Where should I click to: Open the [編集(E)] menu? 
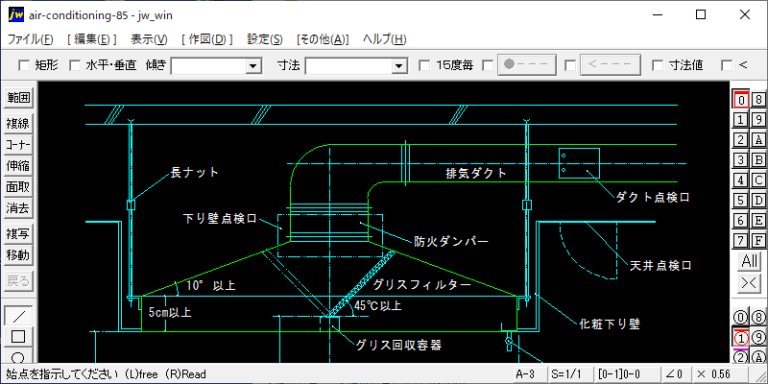coord(92,40)
